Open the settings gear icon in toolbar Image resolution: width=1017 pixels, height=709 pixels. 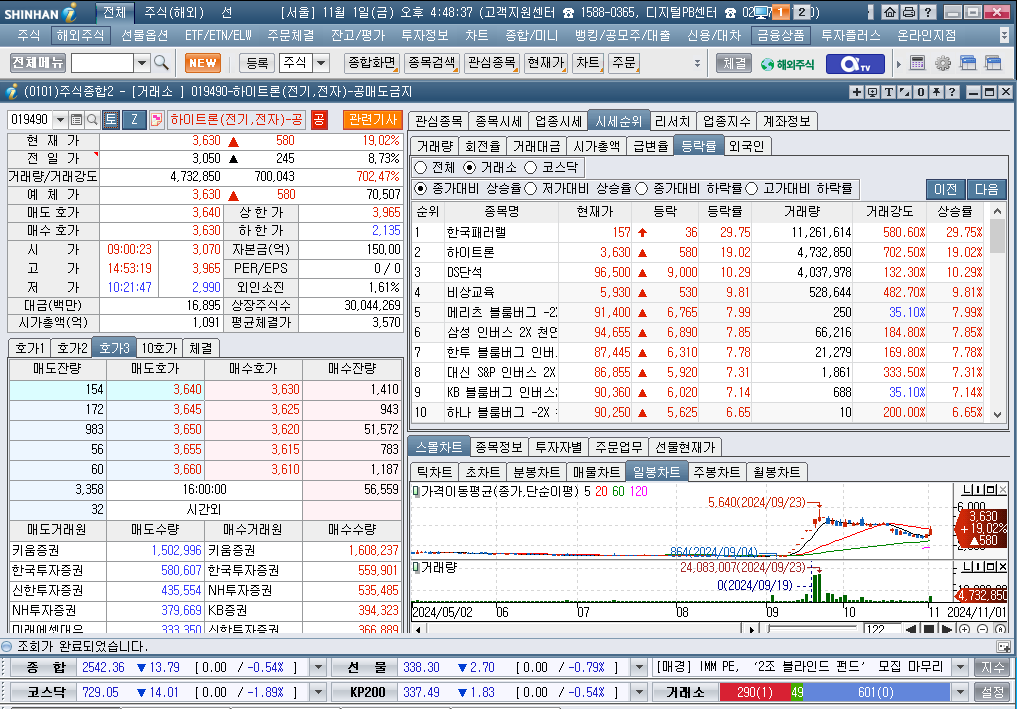pyautogui.click(x=942, y=63)
